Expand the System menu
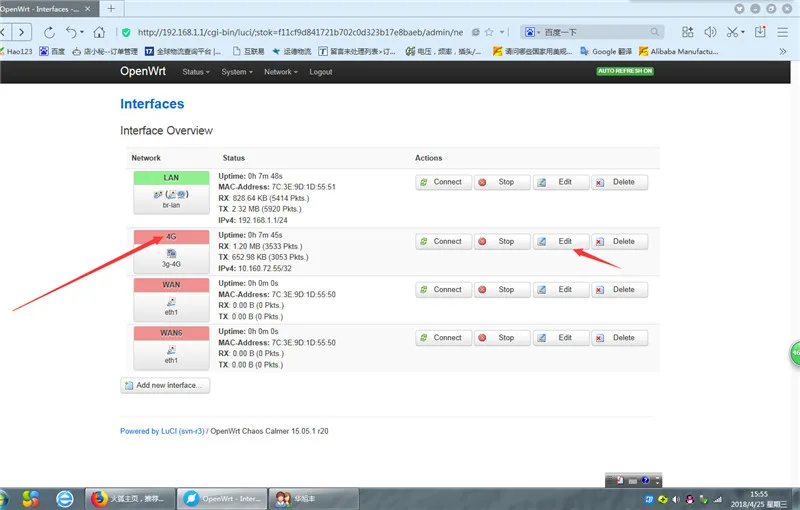Screen dimensions: 800x510 point(237,72)
